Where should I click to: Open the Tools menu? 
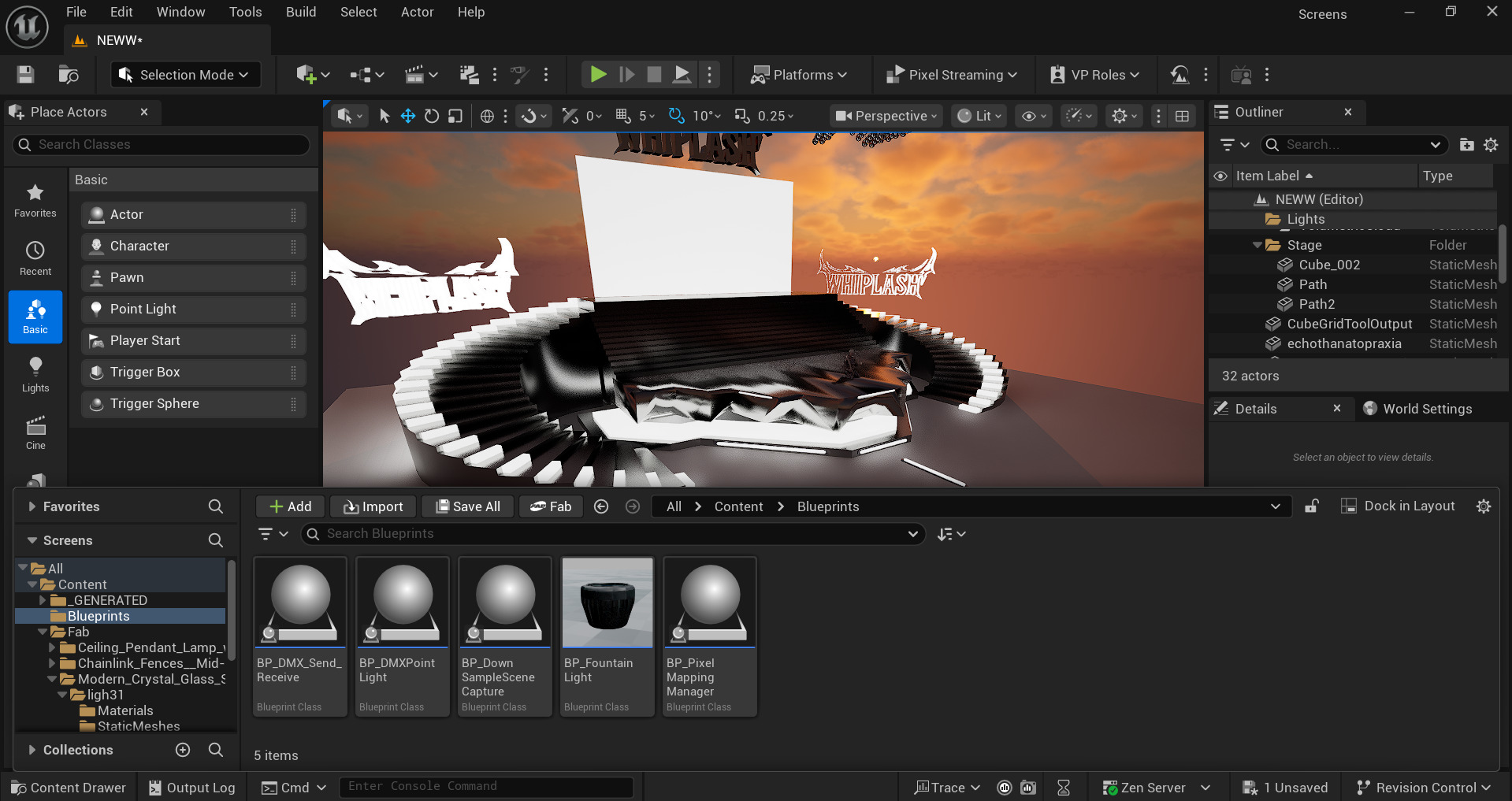[x=245, y=12]
